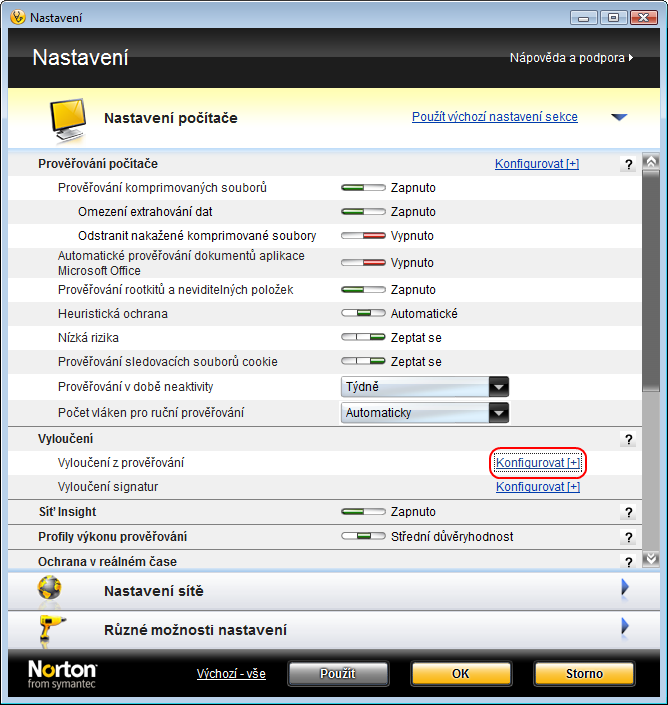Screen dimensions: 668x705
Task: Adjust Prověřování sledovacích souborů cookie slider
Action: (x=363, y=361)
